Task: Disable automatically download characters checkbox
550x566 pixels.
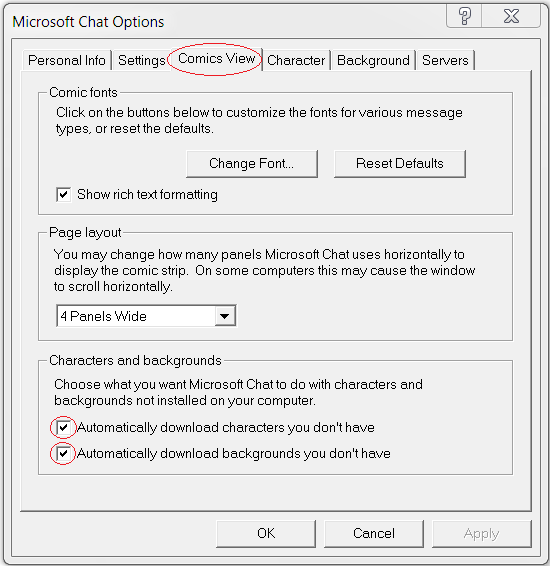Action: point(64,428)
